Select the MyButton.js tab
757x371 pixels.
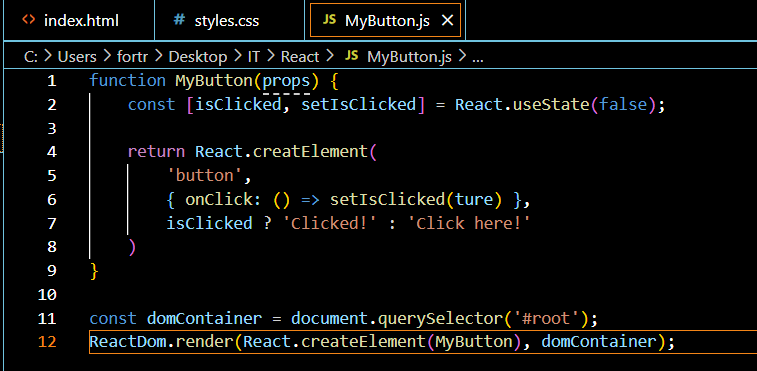click(x=385, y=20)
